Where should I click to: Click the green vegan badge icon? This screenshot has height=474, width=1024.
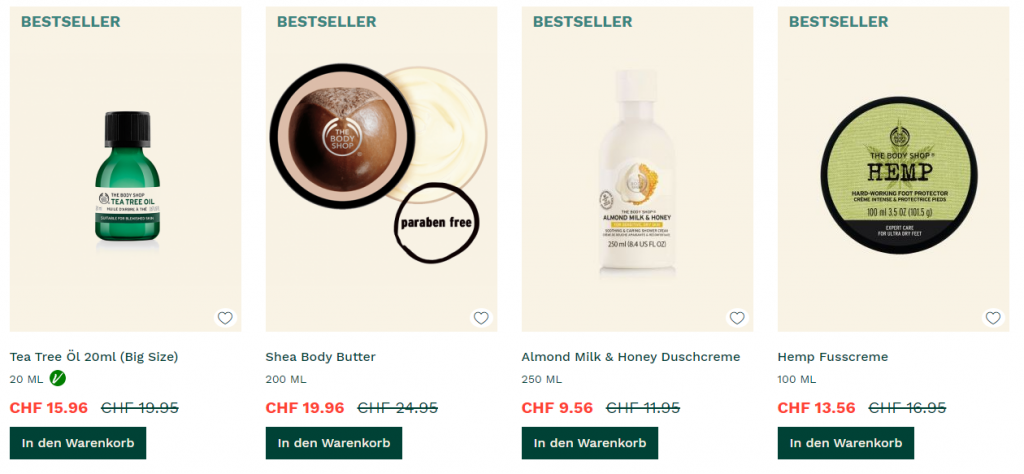[x=58, y=378]
